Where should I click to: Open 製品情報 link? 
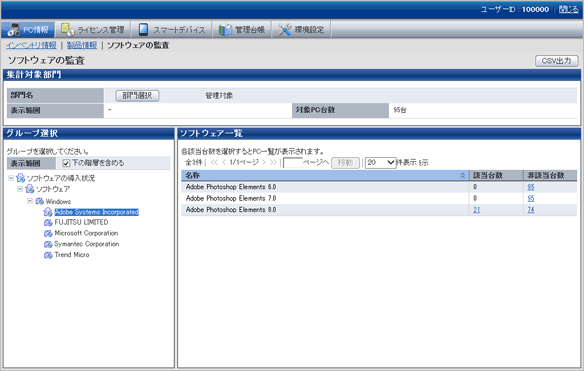tap(82, 45)
